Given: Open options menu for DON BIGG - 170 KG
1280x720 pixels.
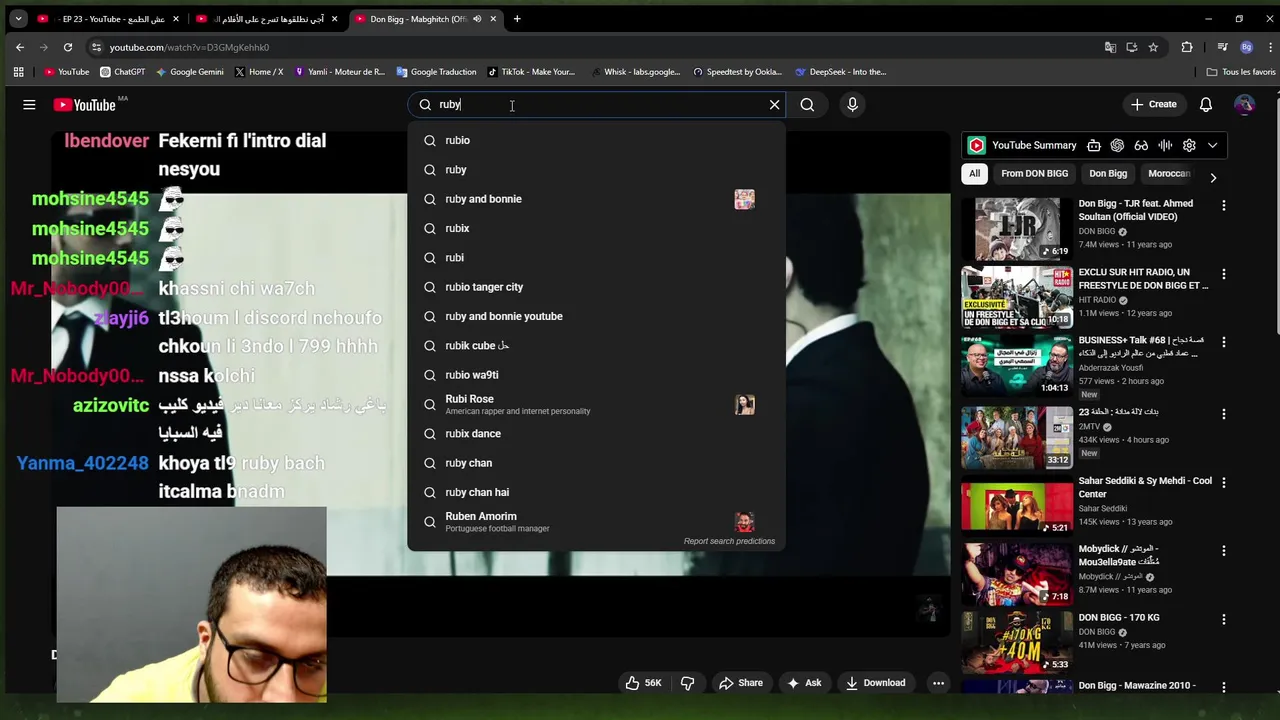Looking at the screenshot, I should click(1224, 620).
